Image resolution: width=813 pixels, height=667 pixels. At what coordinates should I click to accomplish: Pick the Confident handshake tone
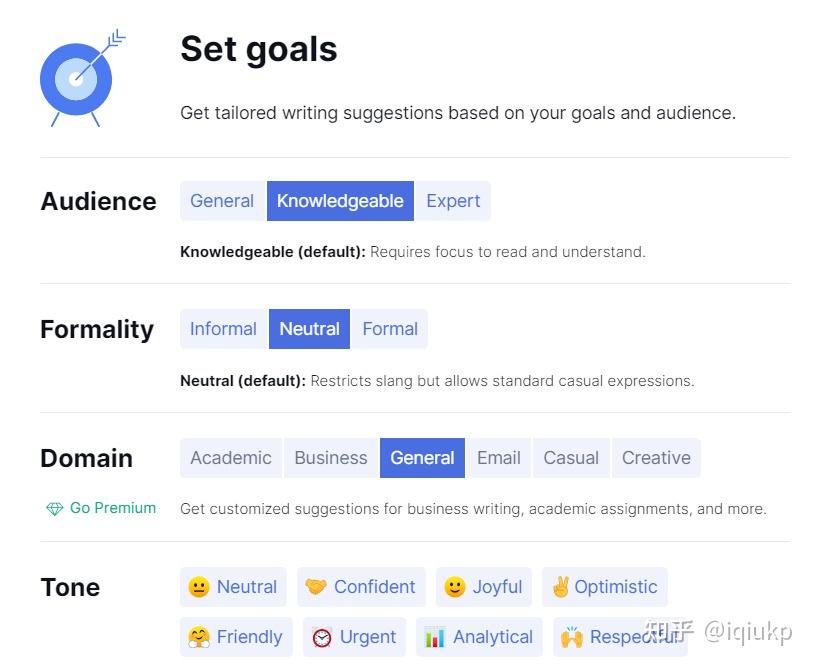[361, 587]
